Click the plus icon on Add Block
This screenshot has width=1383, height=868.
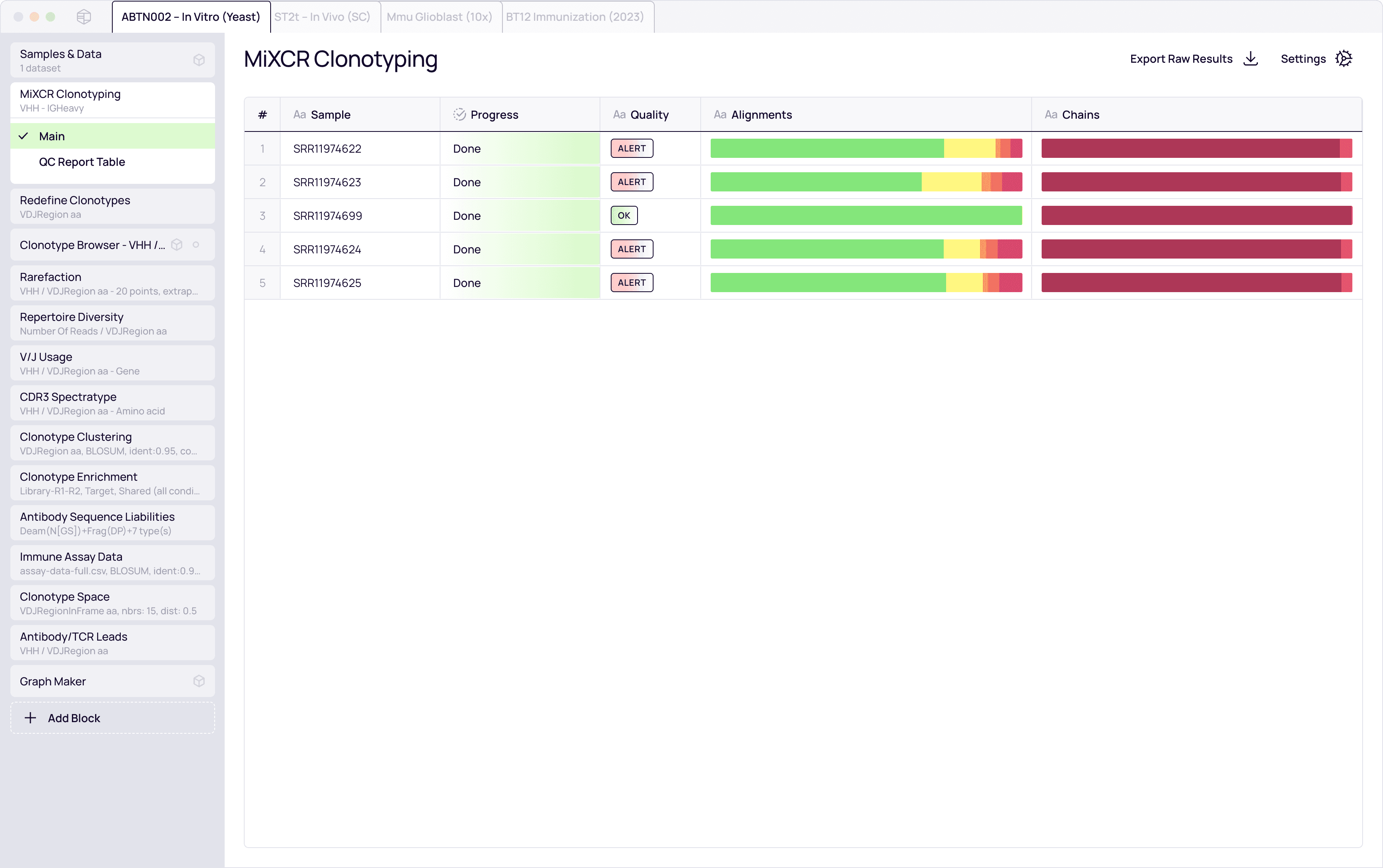30,718
